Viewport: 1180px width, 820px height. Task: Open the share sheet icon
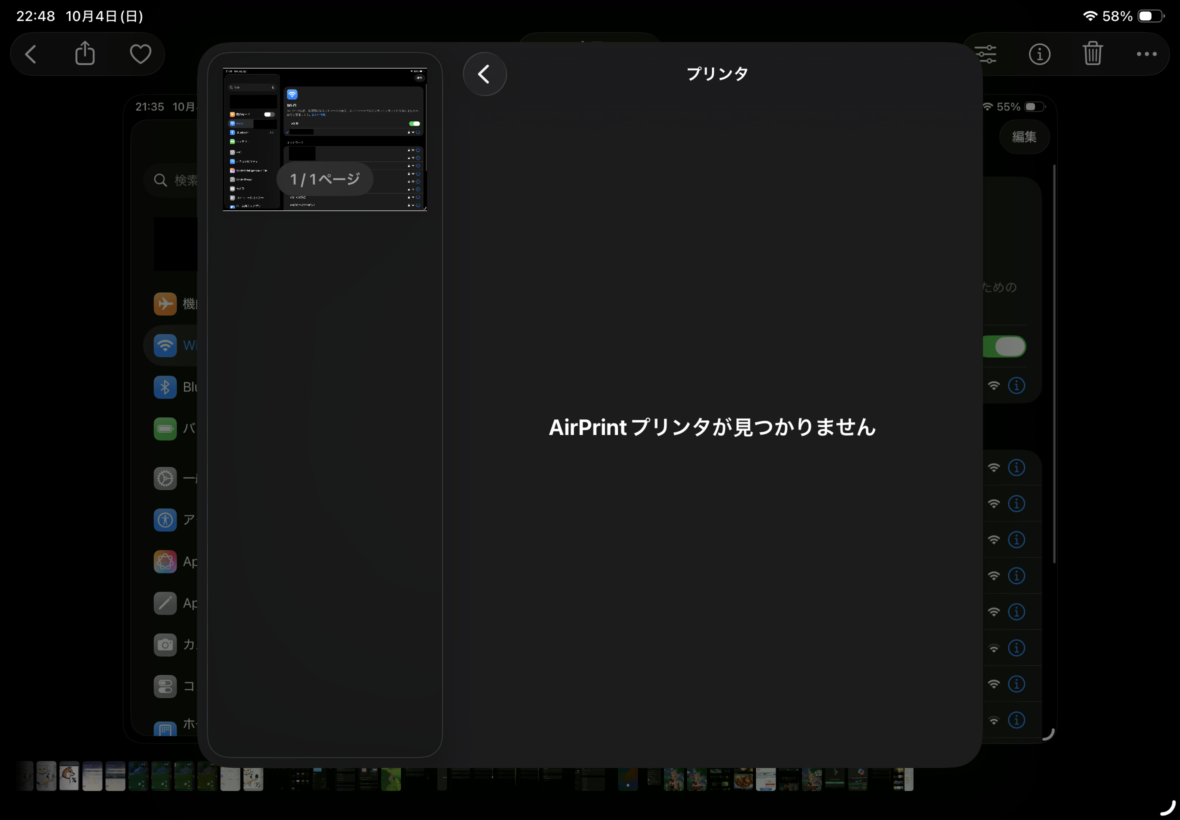[x=85, y=53]
